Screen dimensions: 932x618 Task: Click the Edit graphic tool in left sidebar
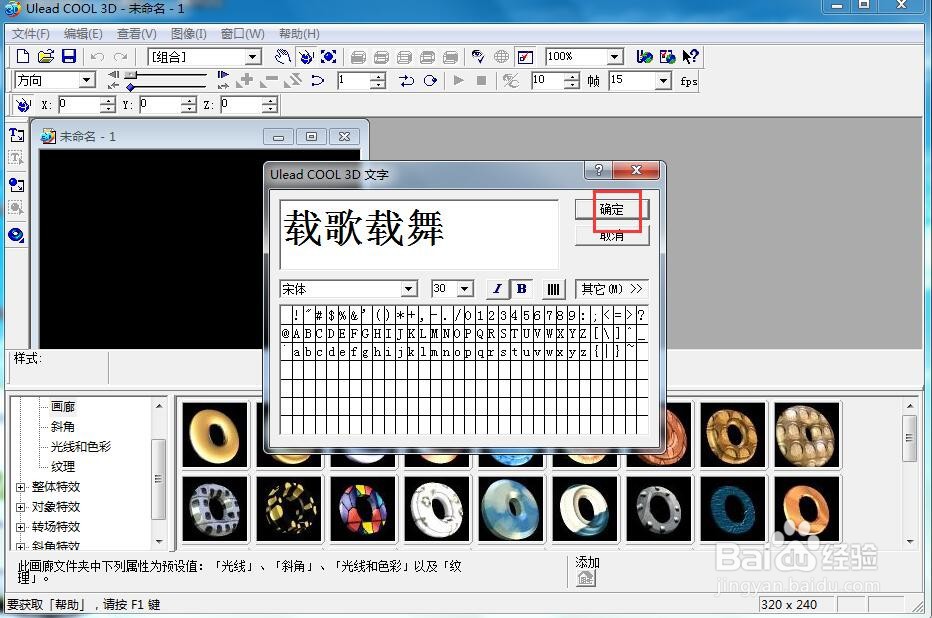[17, 209]
